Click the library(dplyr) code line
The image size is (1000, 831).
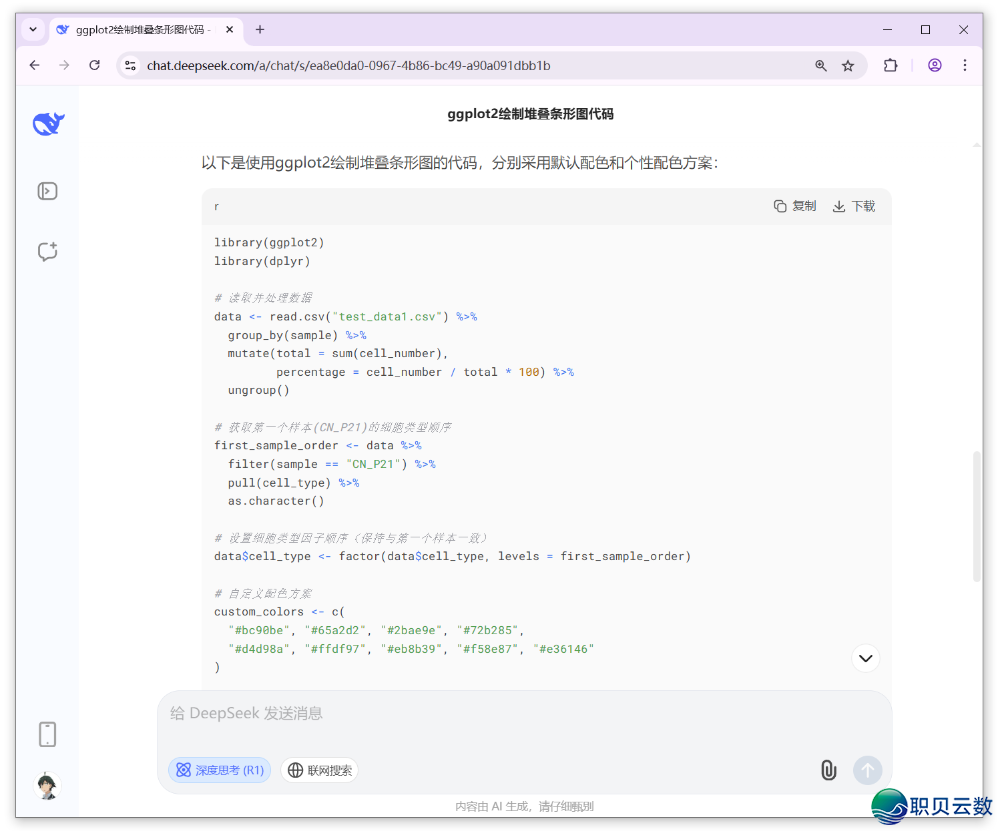[262, 261]
